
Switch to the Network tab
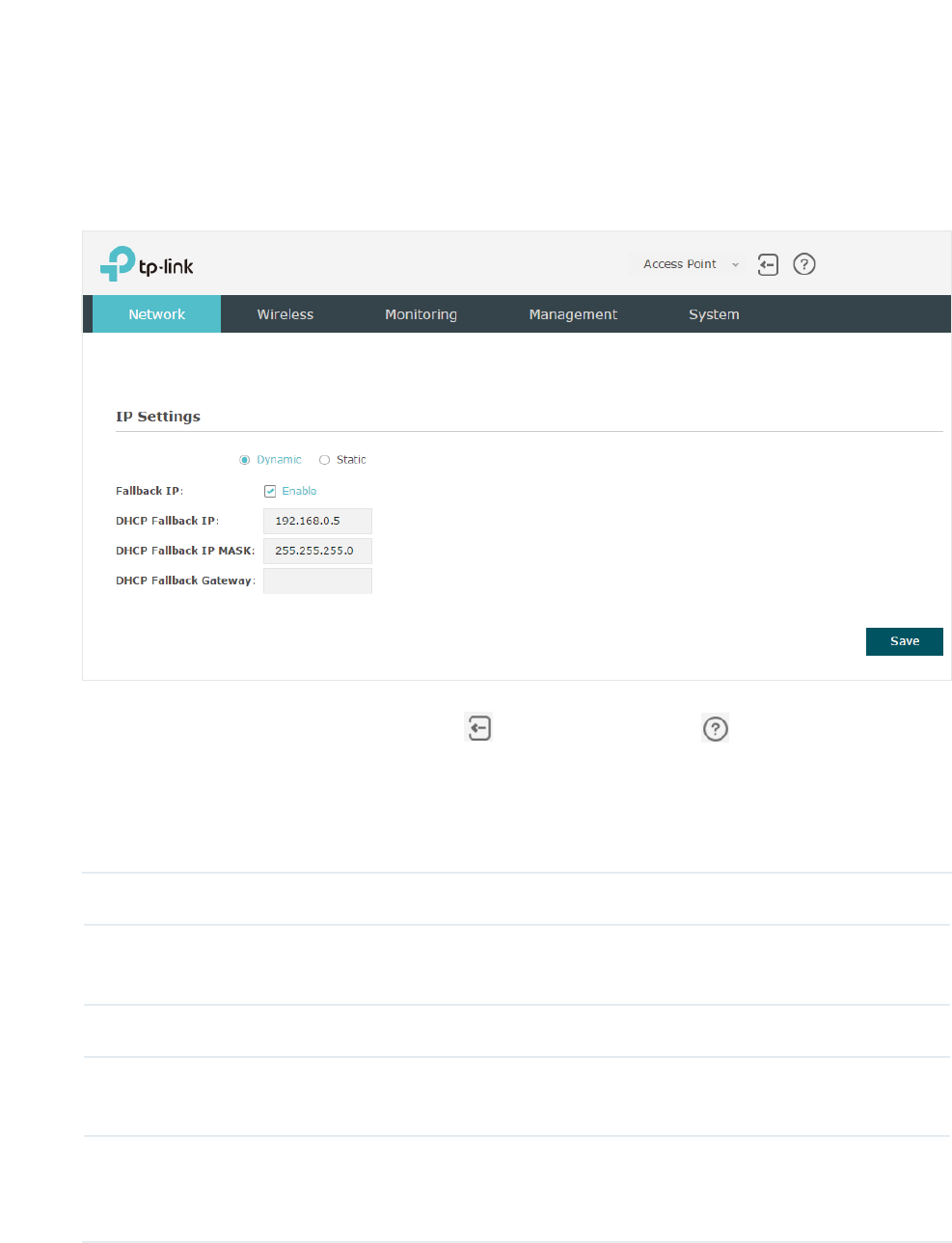point(156,314)
